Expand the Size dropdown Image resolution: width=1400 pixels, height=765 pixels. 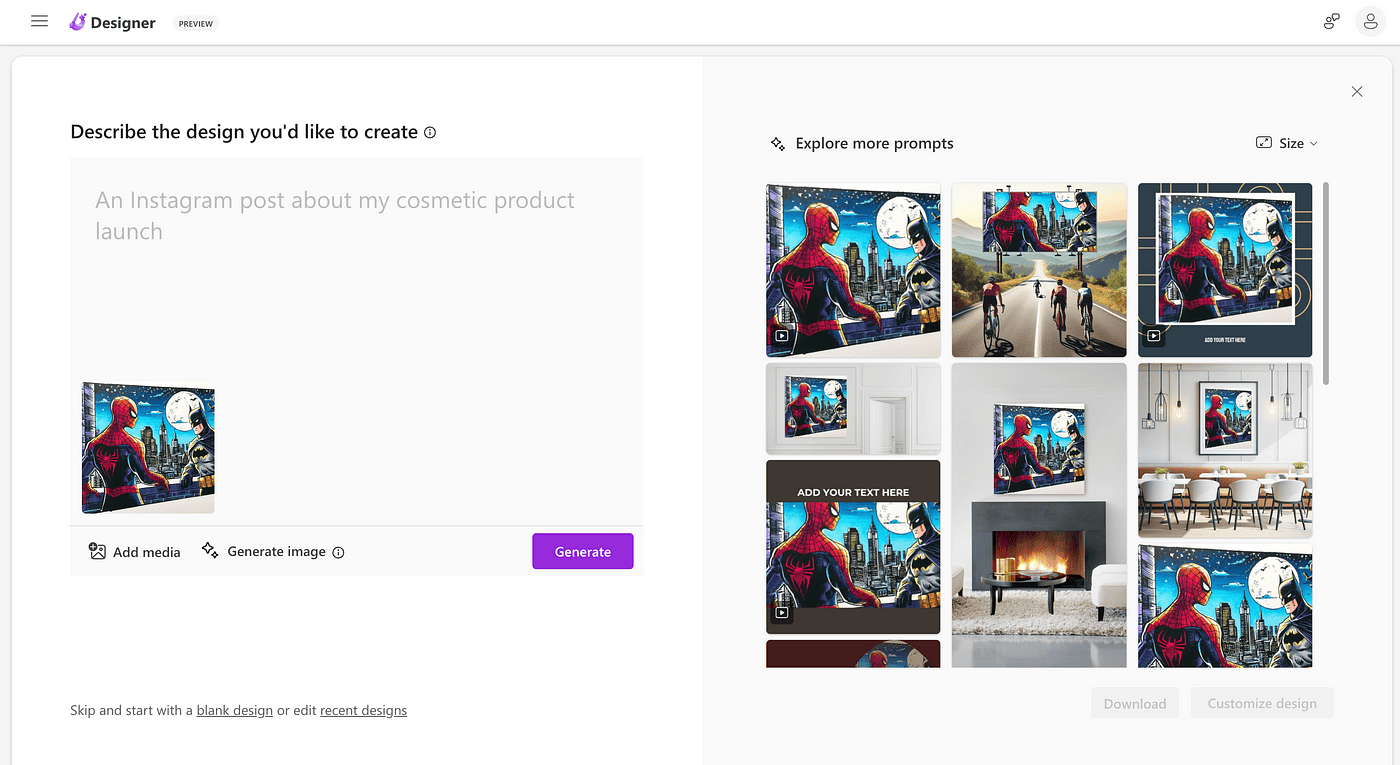(1287, 143)
